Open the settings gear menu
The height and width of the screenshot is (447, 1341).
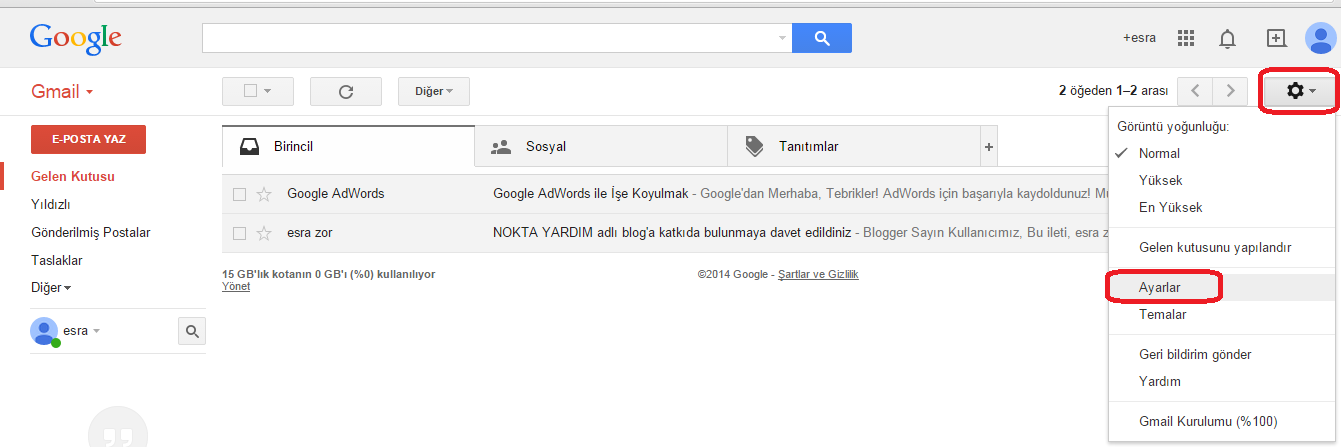[x=1299, y=91]
